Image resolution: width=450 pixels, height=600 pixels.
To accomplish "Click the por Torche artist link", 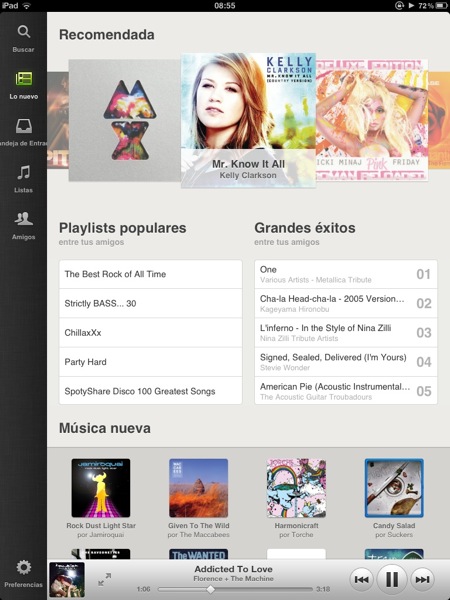I will point(296,535).
